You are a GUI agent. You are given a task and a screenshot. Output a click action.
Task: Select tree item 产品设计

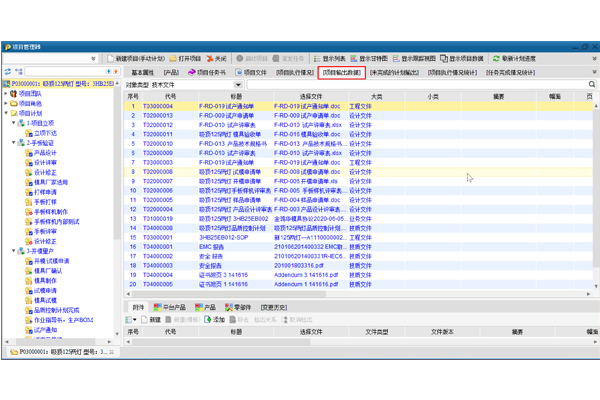coord(45,153)
